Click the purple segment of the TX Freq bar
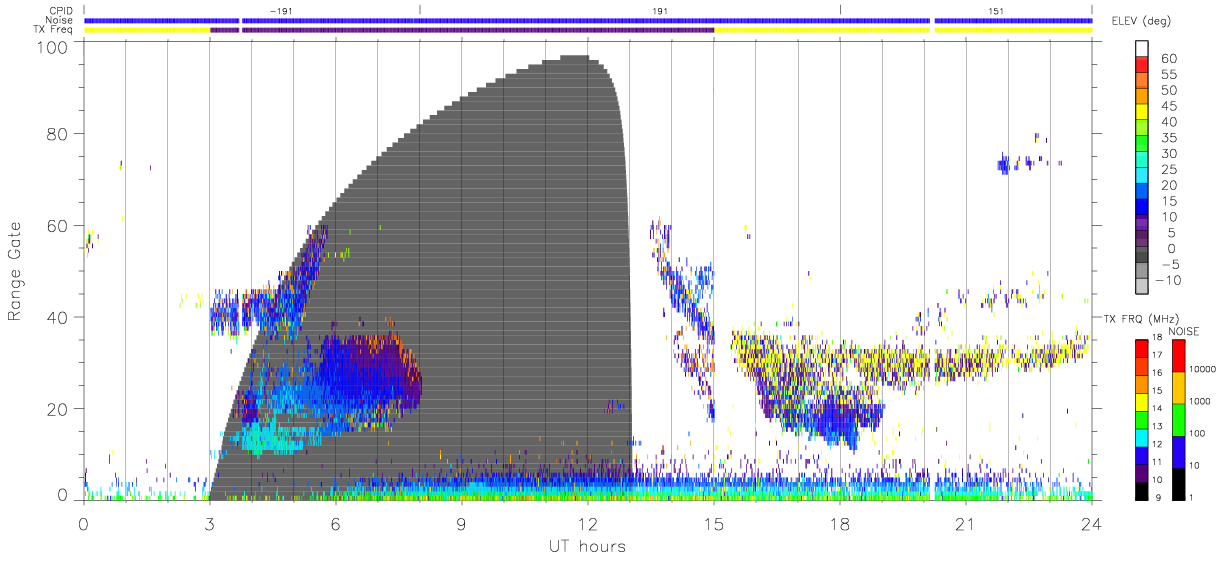1228x567 pixels. tap(462, 30)
